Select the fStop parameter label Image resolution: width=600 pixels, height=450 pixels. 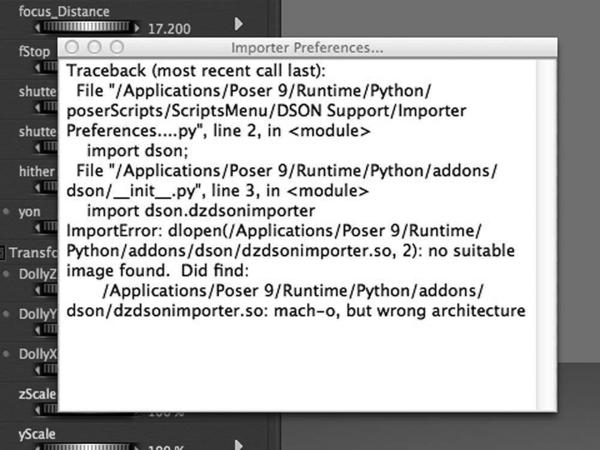click(x=34, y=51)
